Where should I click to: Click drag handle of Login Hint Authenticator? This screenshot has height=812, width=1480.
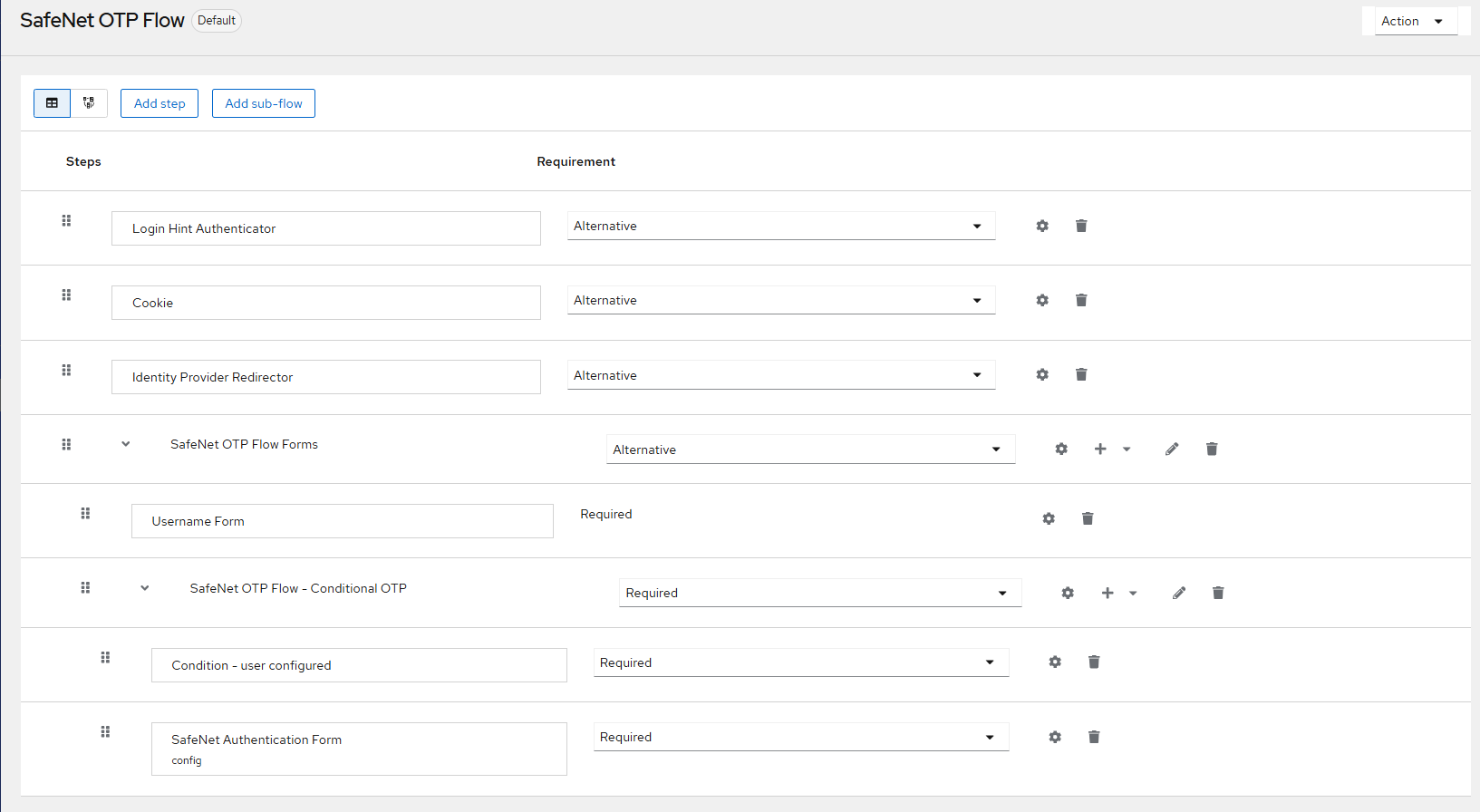[66, 220]
